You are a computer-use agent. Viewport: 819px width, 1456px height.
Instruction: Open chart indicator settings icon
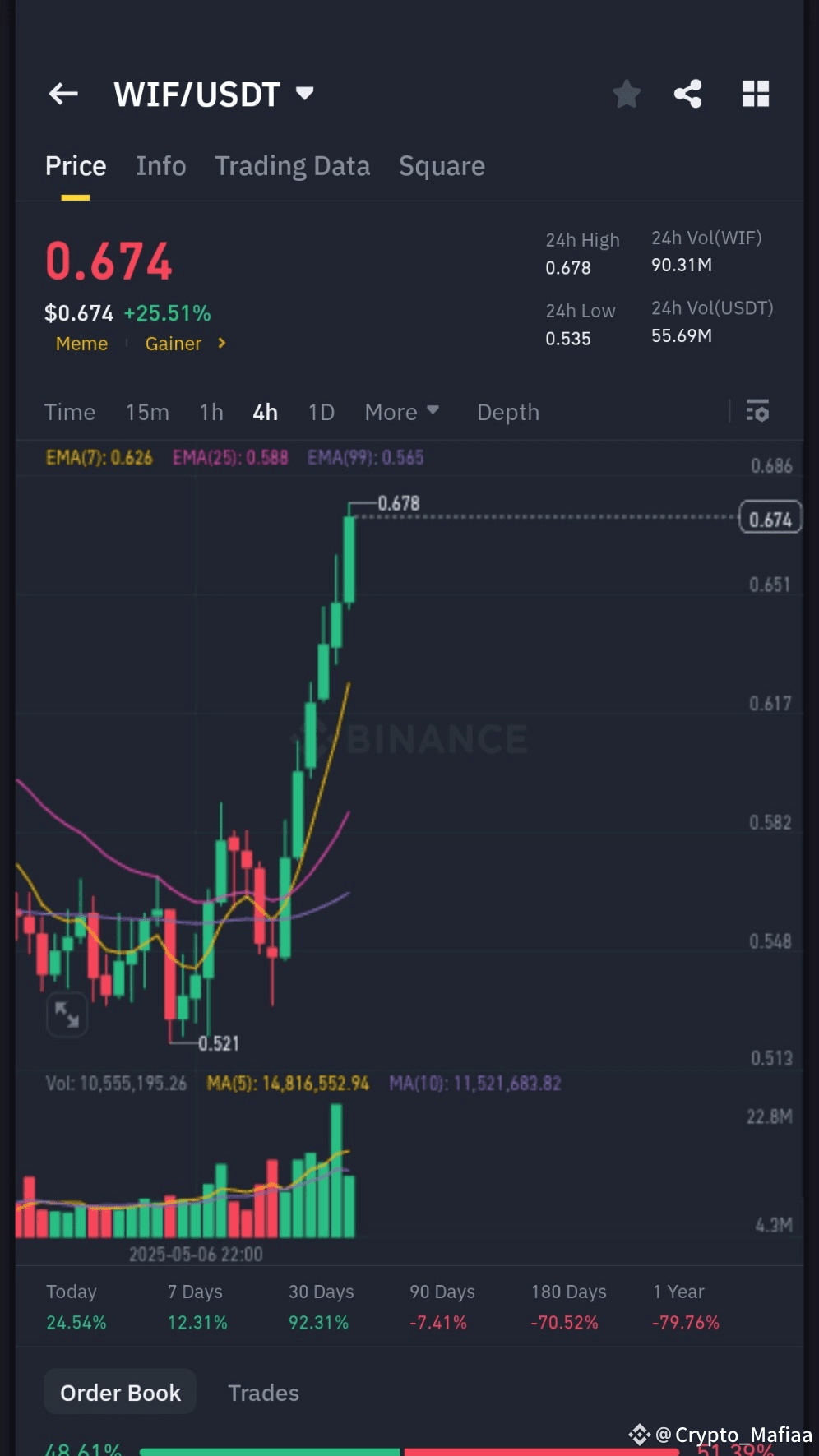pyautogui.click(x=757, y=411)
